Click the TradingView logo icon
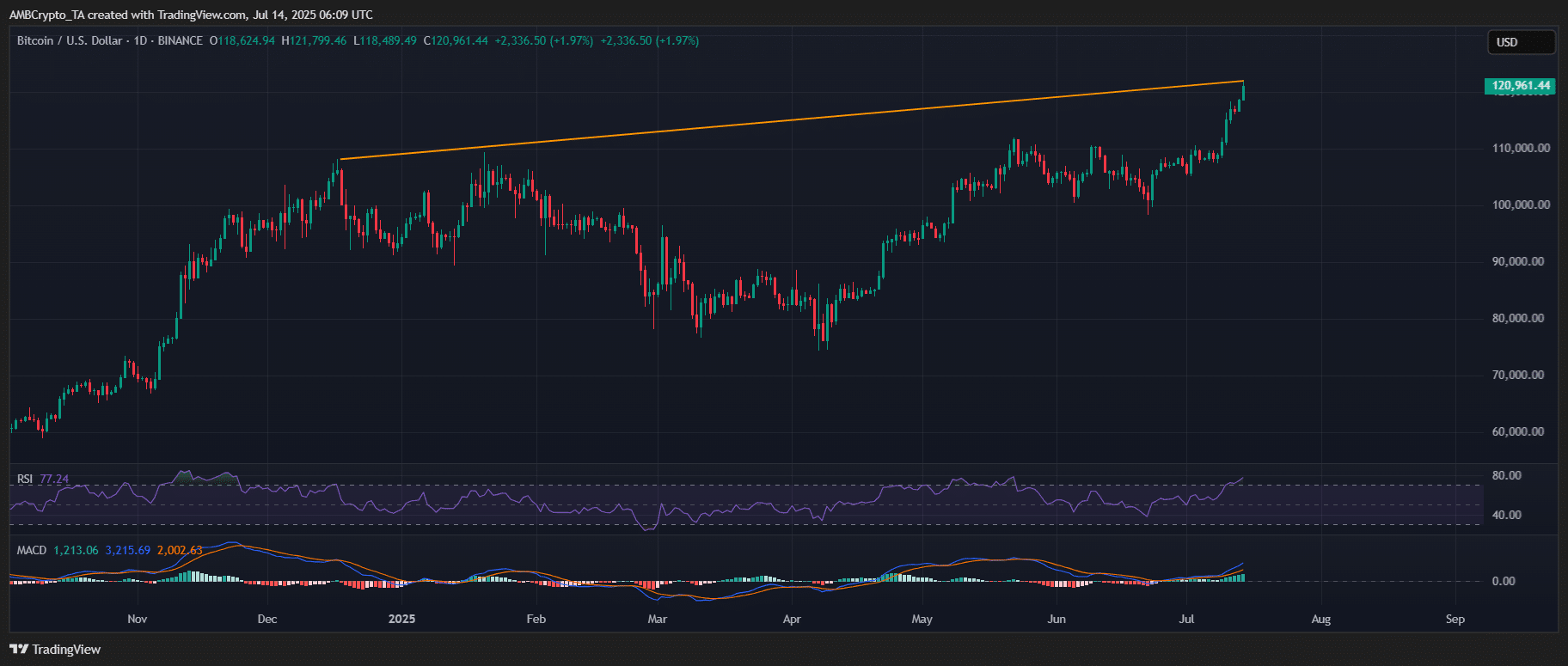The width and height of the screenshot is (1568, 666). coord(19,650)
